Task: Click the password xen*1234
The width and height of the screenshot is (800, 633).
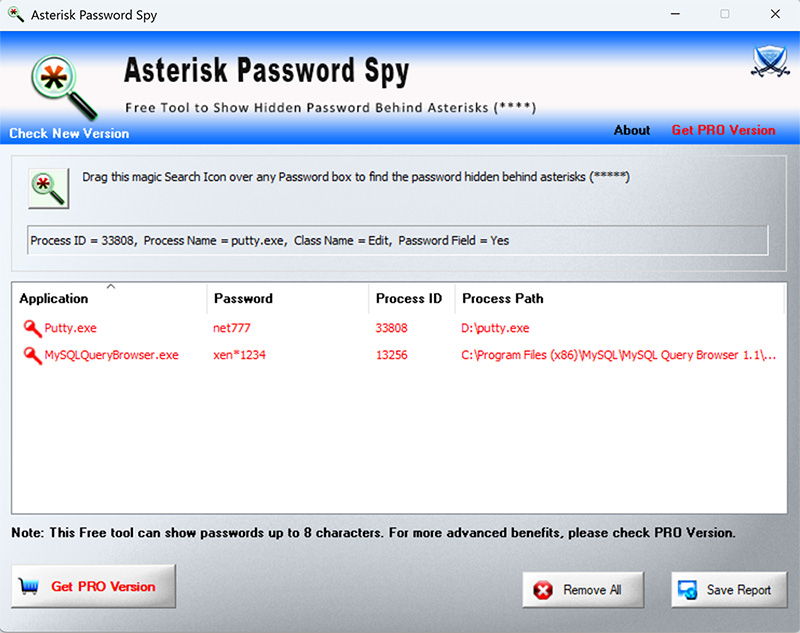Action: pyautogui.click(x=239, y=356)
